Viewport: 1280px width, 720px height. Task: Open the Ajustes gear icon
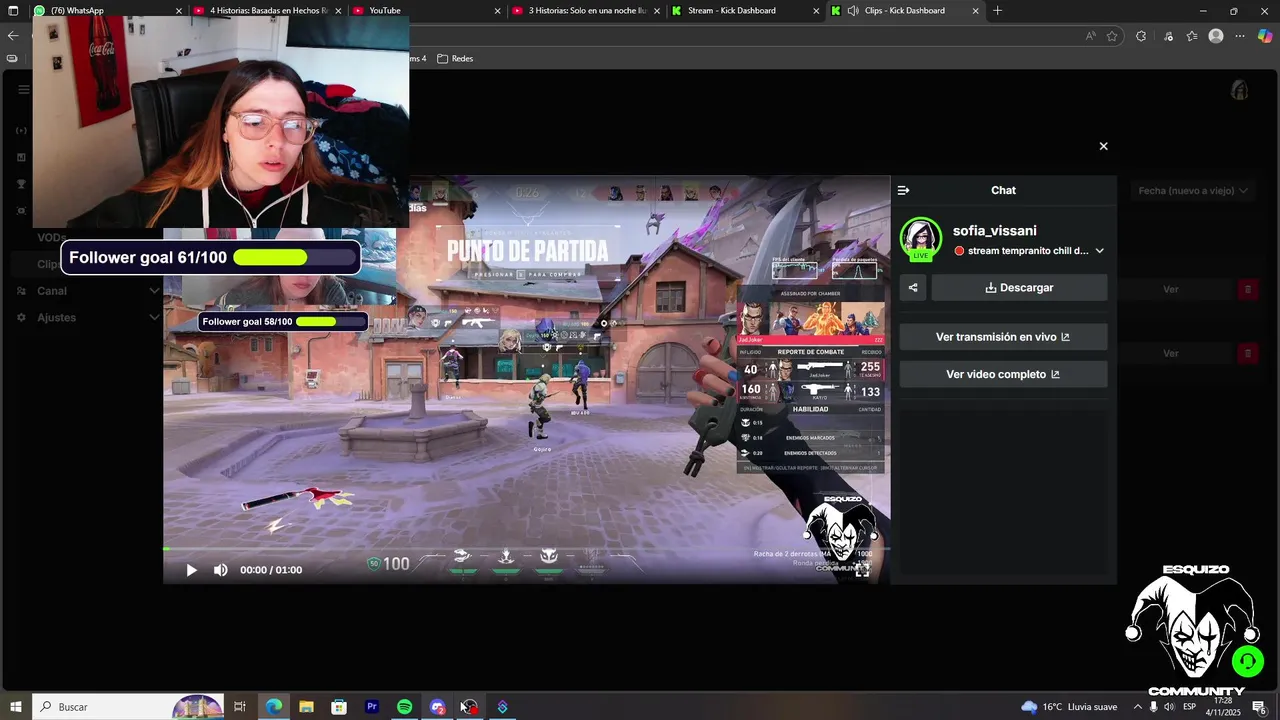(x=21, y=317)
